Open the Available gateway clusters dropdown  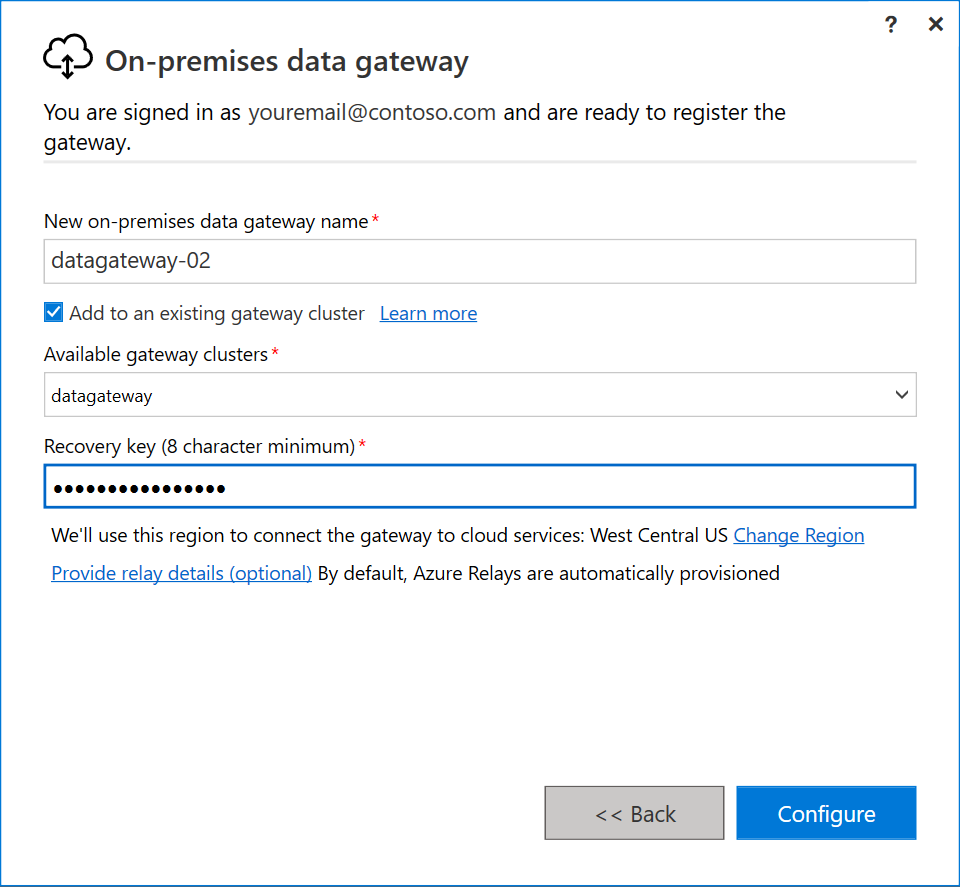coord(480,394)
